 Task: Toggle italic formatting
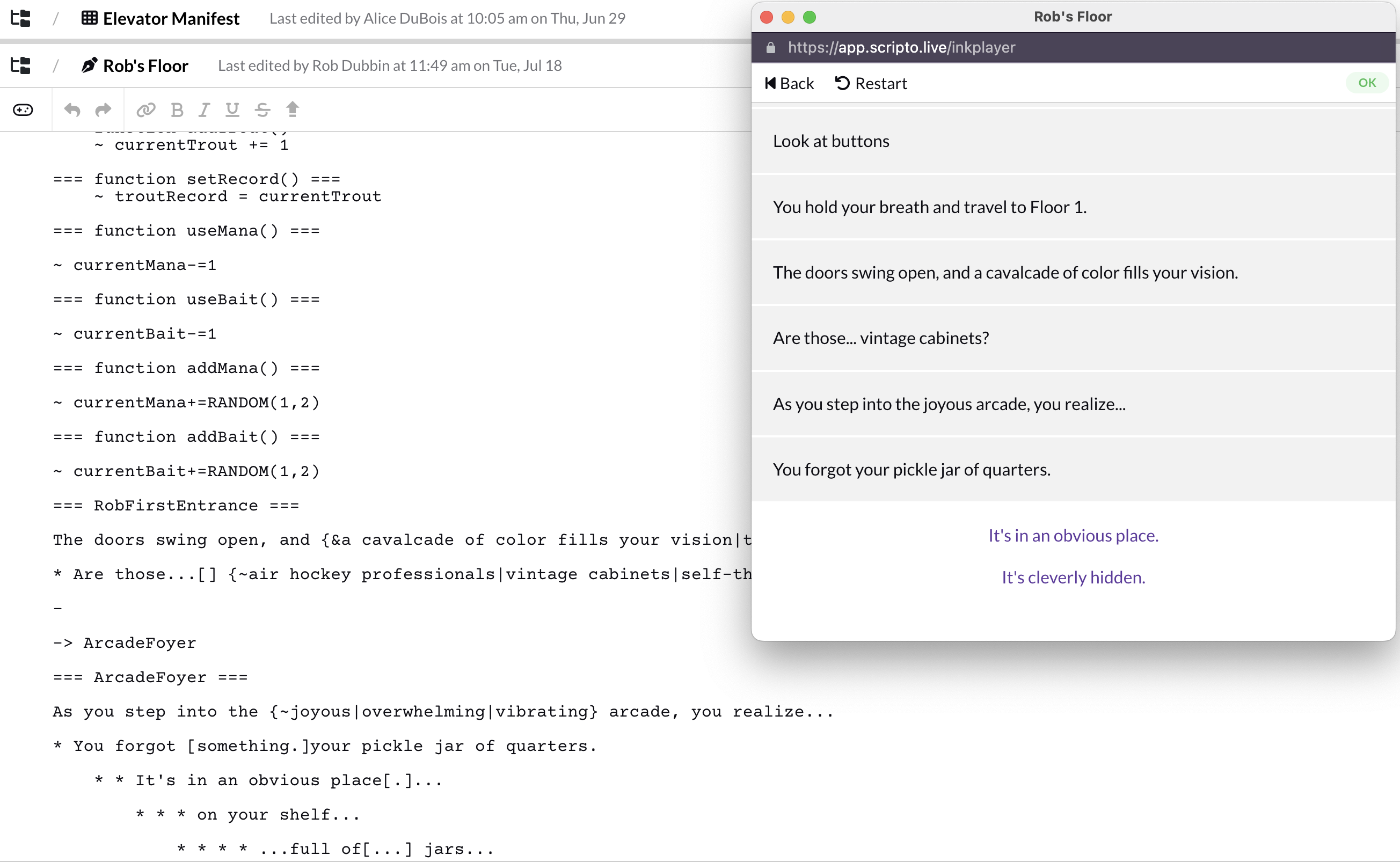pos(204,109)
